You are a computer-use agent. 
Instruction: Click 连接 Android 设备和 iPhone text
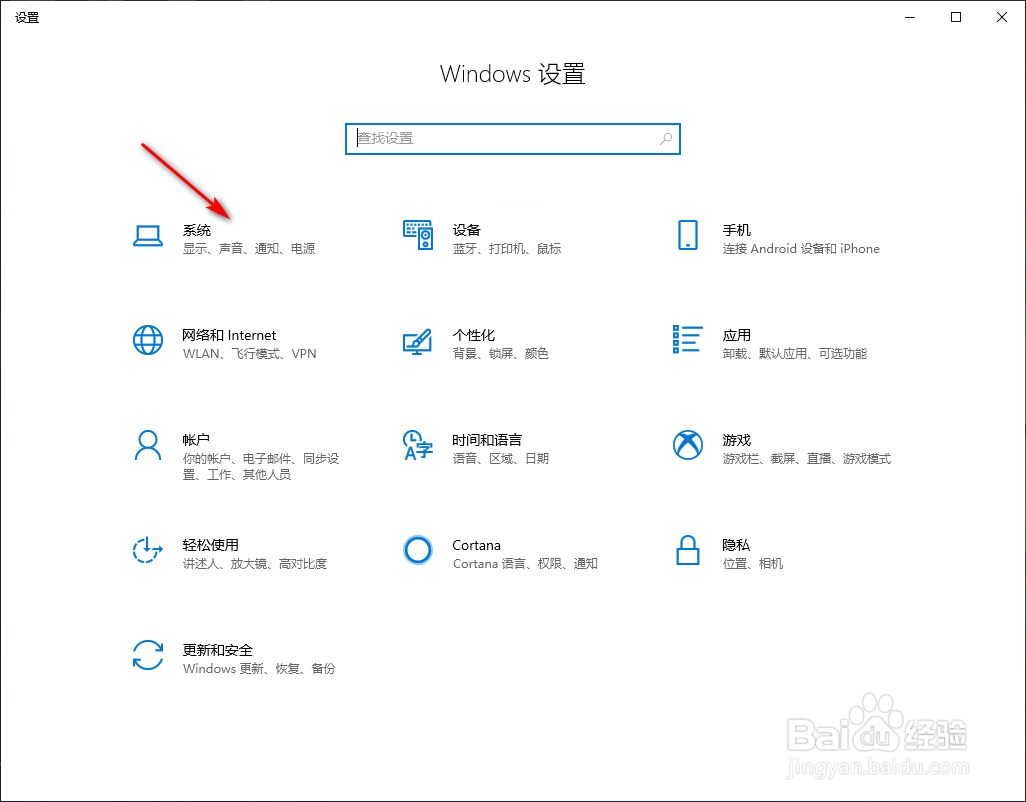click(801, 249)
